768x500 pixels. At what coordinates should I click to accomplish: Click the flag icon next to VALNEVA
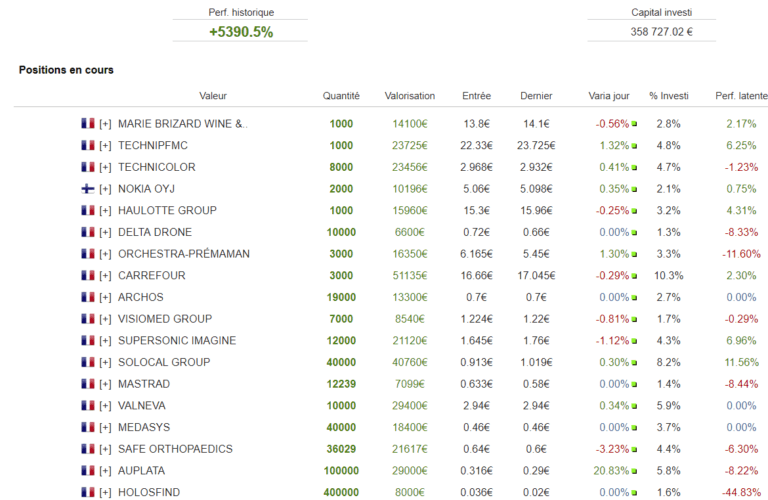tap(88, 406)
